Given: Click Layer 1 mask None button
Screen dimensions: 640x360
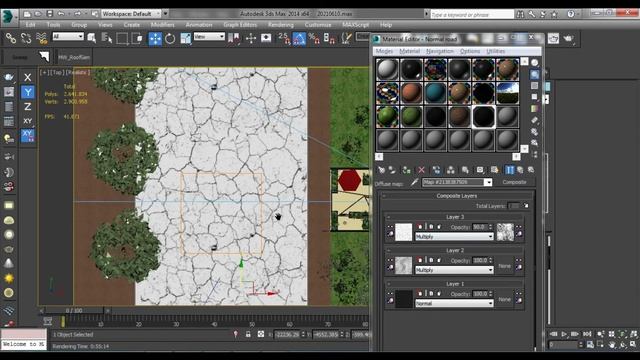Looking at the screenshot, I should pos(504,299).
